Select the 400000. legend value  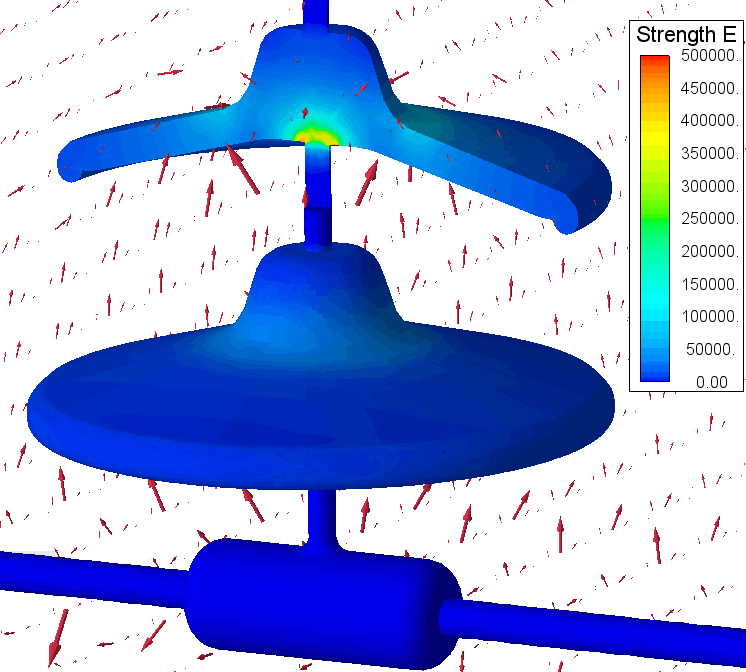pos(709,120)
